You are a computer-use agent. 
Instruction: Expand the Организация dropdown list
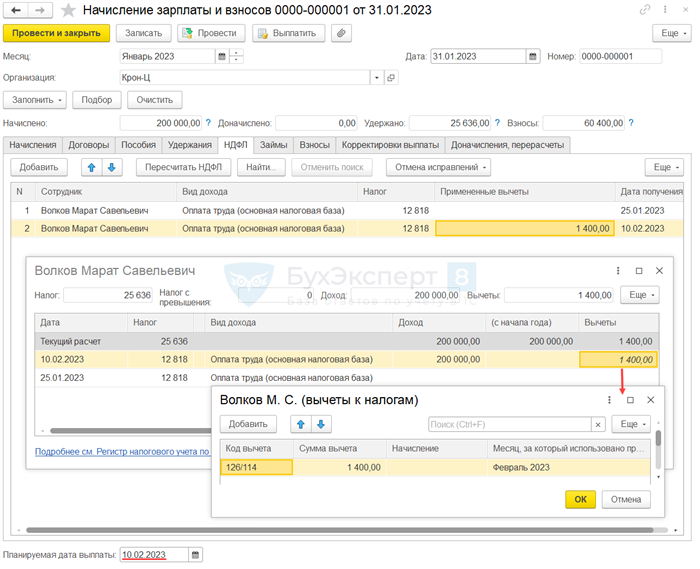[x=377, y=78]
